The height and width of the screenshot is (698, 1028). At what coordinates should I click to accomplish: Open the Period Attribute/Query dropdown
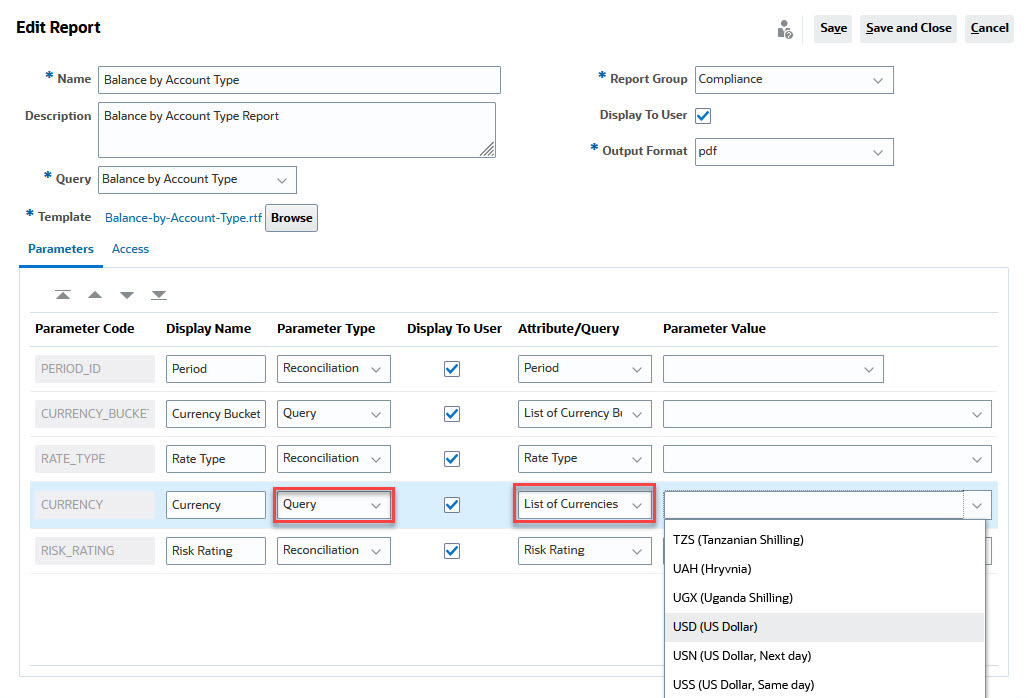coord(585,369)
